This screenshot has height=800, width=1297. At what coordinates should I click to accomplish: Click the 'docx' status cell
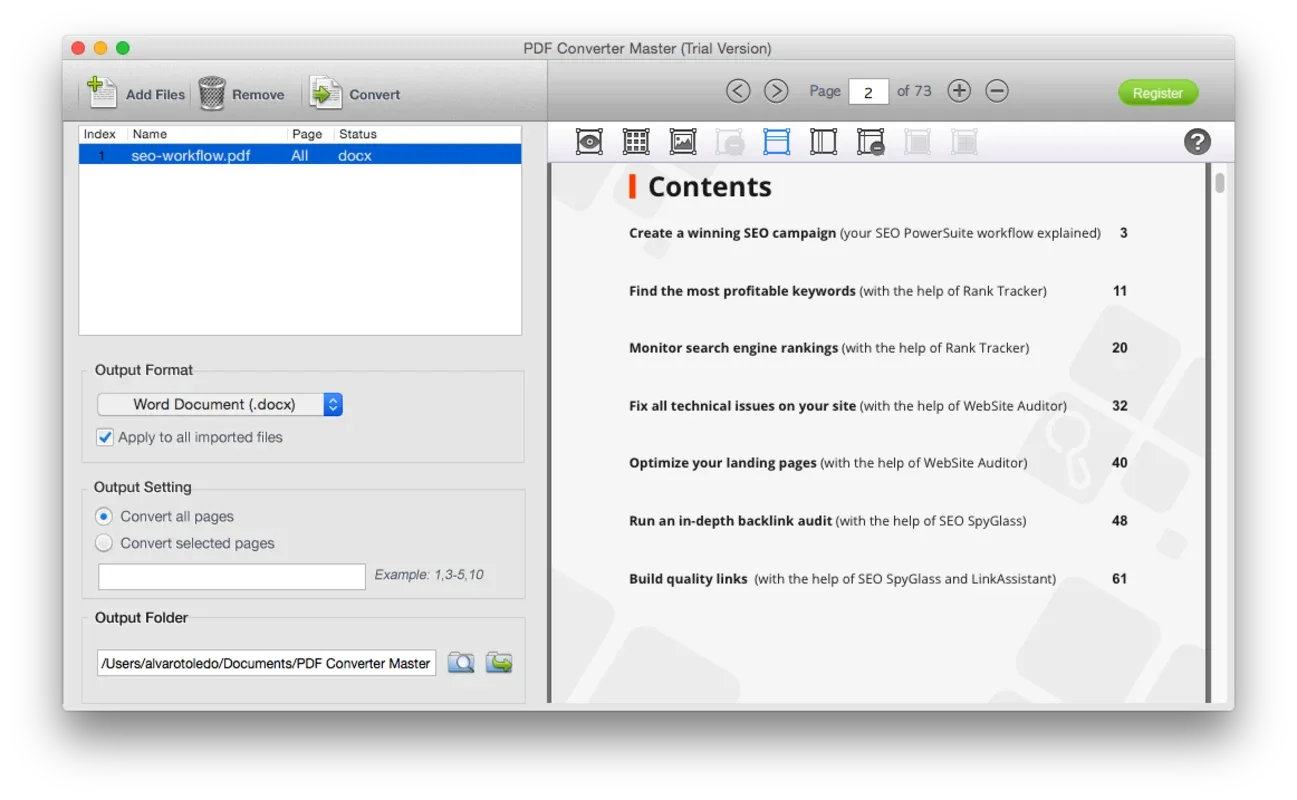(x=355, y=155)
